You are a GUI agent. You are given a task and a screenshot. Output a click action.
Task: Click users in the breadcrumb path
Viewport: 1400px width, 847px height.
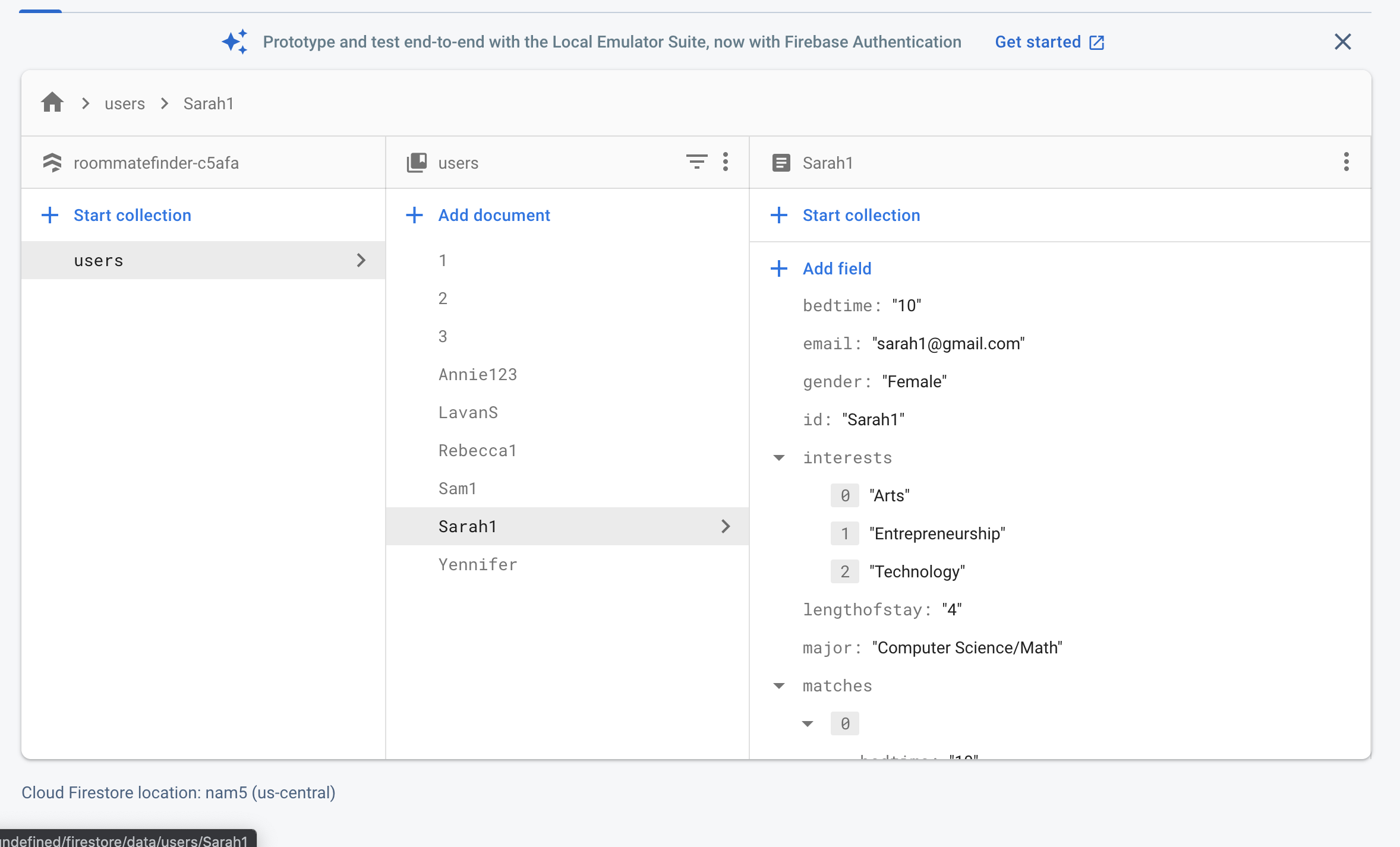(125, 103)
